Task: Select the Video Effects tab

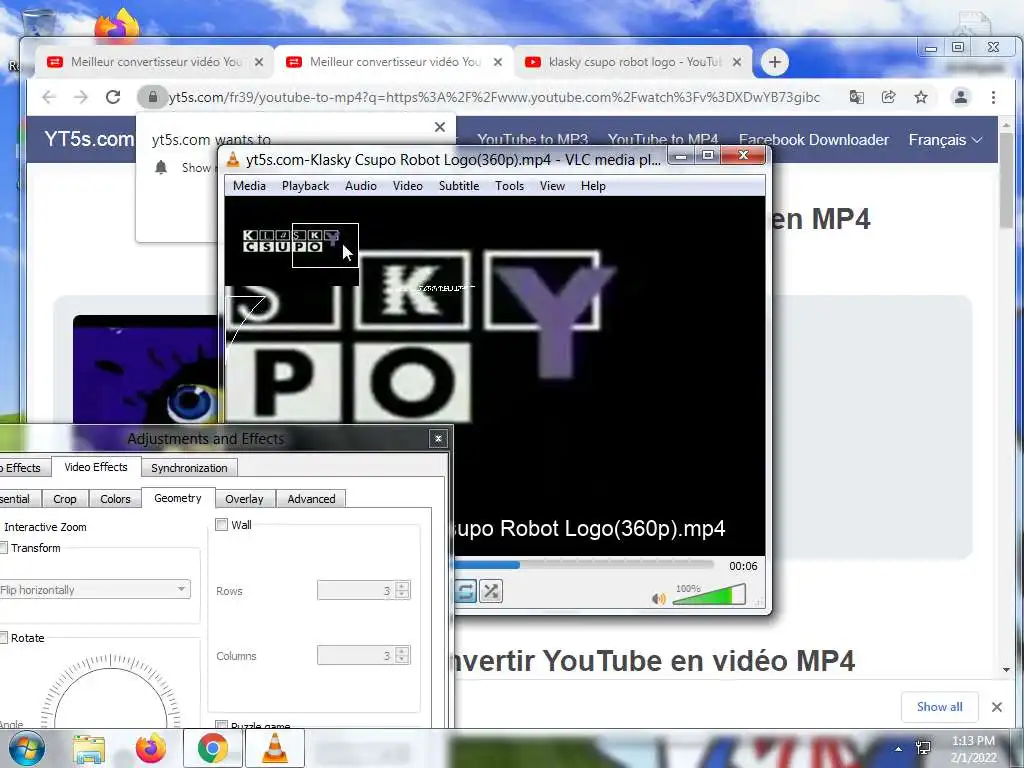Action: [x=96, y=467]
